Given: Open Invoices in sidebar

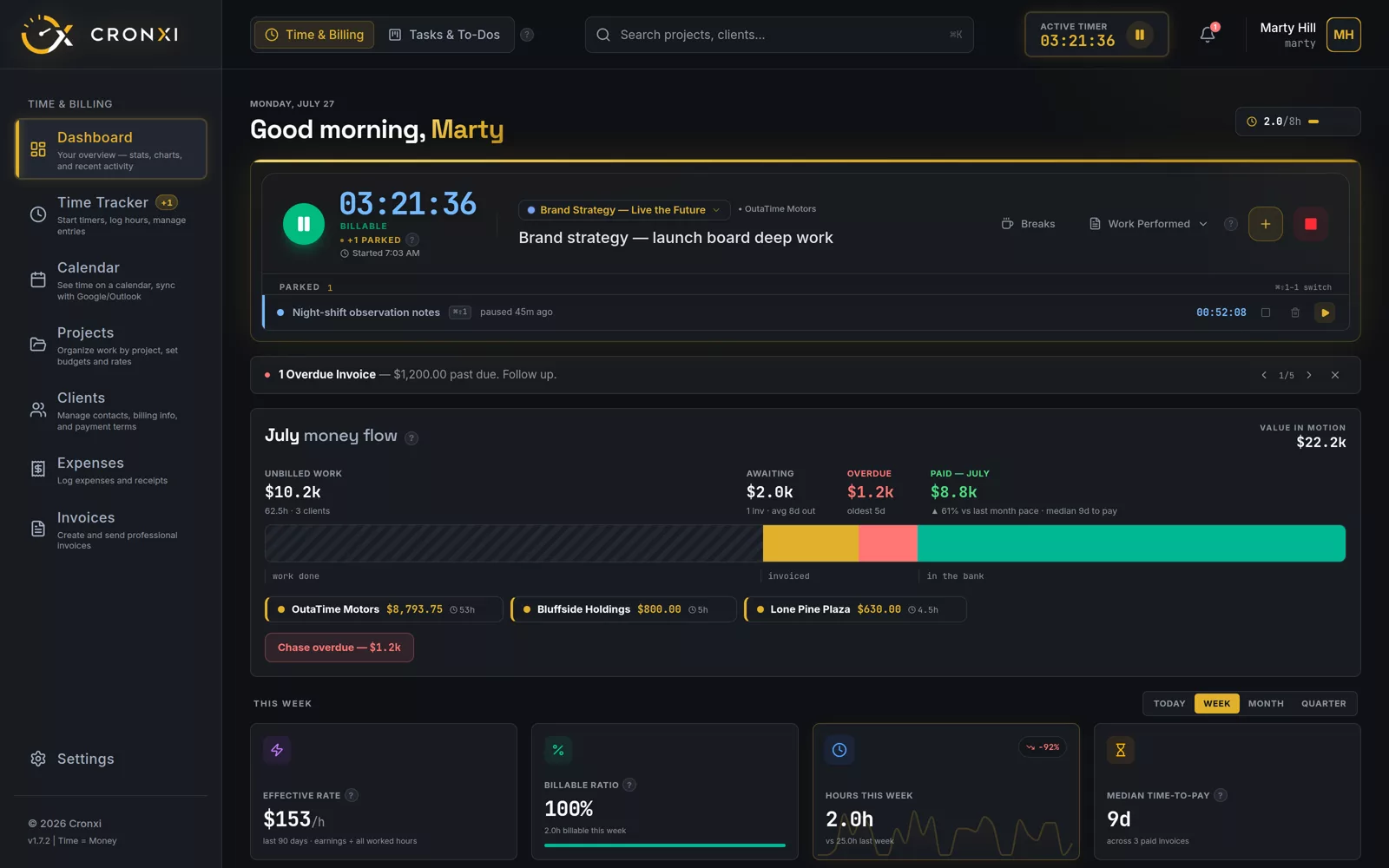Looking at the screenshot, I should [111, 529].
